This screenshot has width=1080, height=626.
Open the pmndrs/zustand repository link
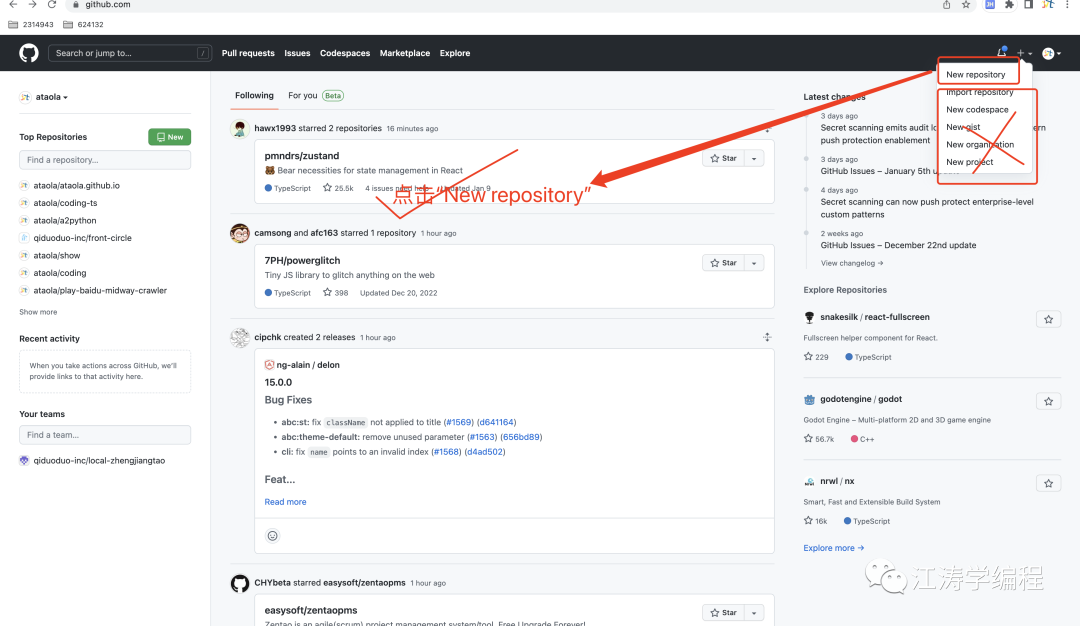tap(302, 156)
